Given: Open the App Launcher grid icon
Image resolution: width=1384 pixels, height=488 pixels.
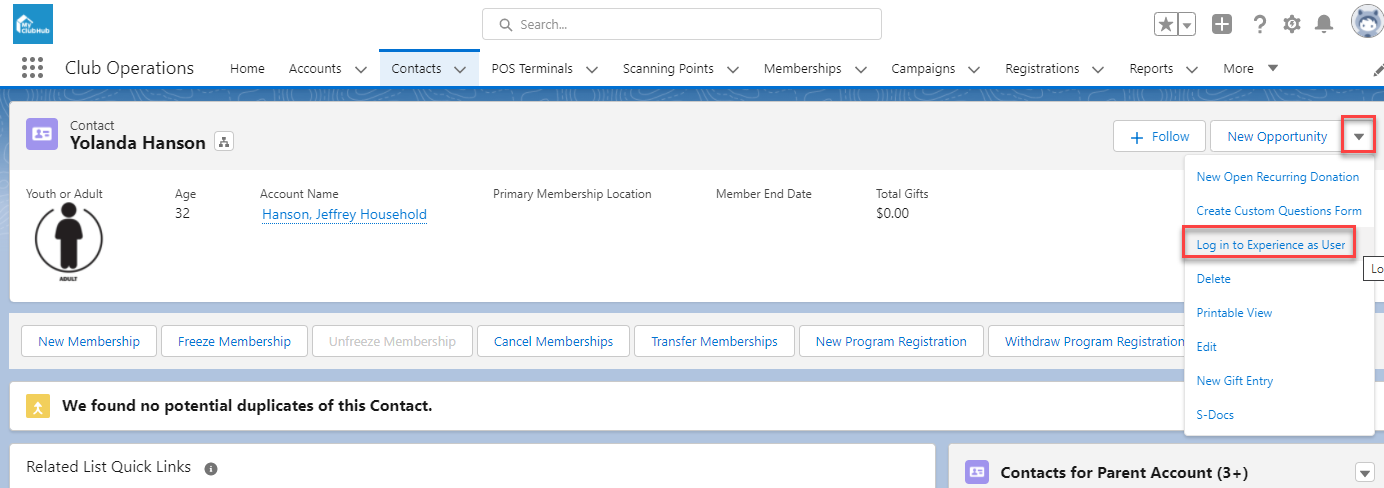Looking at the screenshot, I should (x=32, y=68).
